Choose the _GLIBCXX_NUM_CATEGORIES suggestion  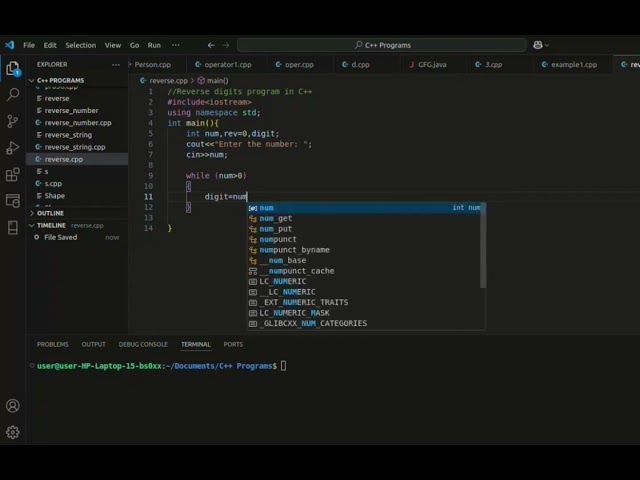pyautogui.click(x=364, y=323)
